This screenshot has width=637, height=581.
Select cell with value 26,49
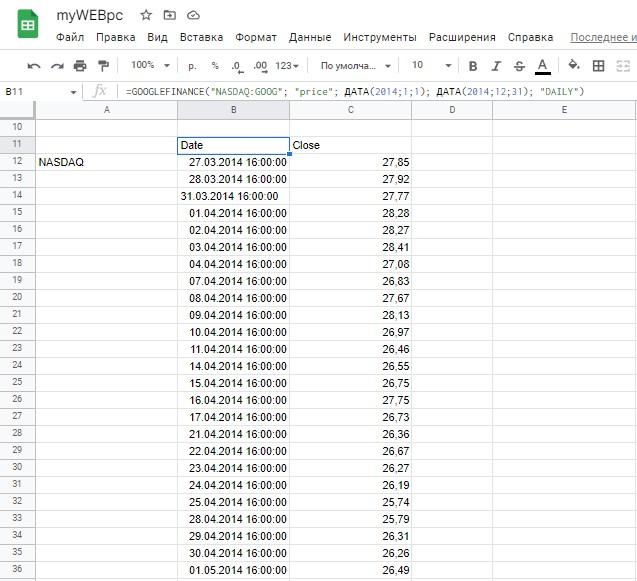coord(351,570)
